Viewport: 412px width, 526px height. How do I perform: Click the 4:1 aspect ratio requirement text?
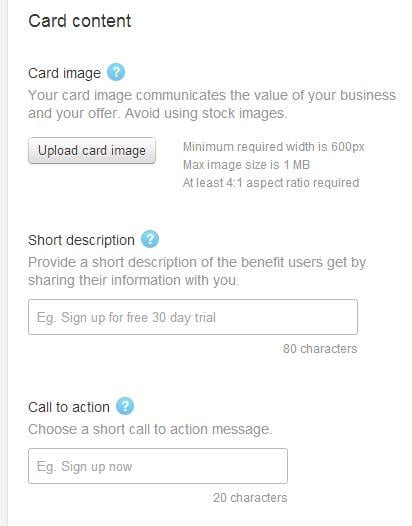(271, 183)
